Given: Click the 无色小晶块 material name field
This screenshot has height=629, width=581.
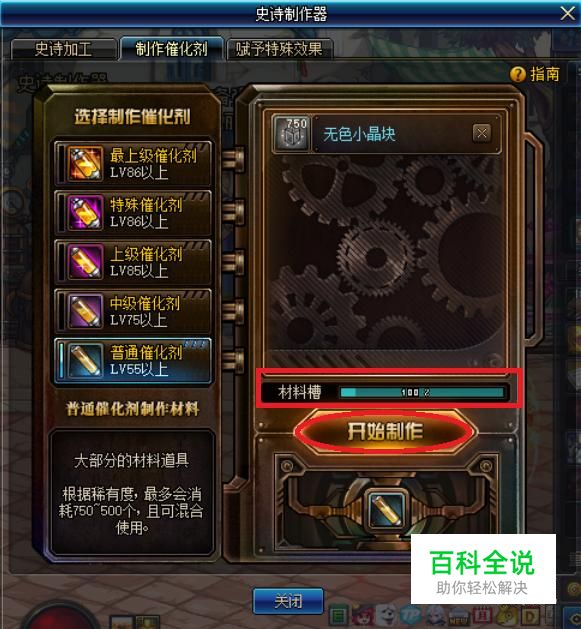Looking at the screenshot, I should pyautogui.click(x=406, y=134).
